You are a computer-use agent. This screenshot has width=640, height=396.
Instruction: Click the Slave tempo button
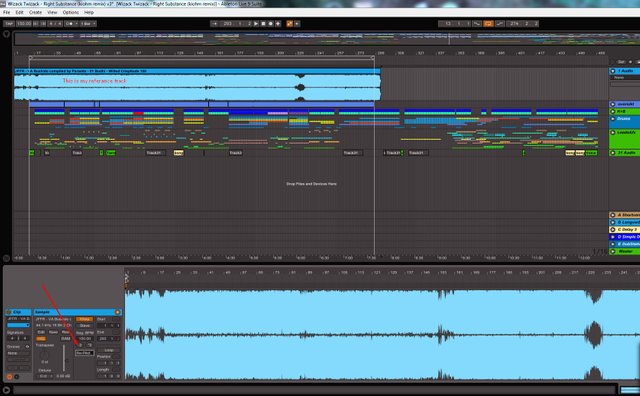coord(84,325)
